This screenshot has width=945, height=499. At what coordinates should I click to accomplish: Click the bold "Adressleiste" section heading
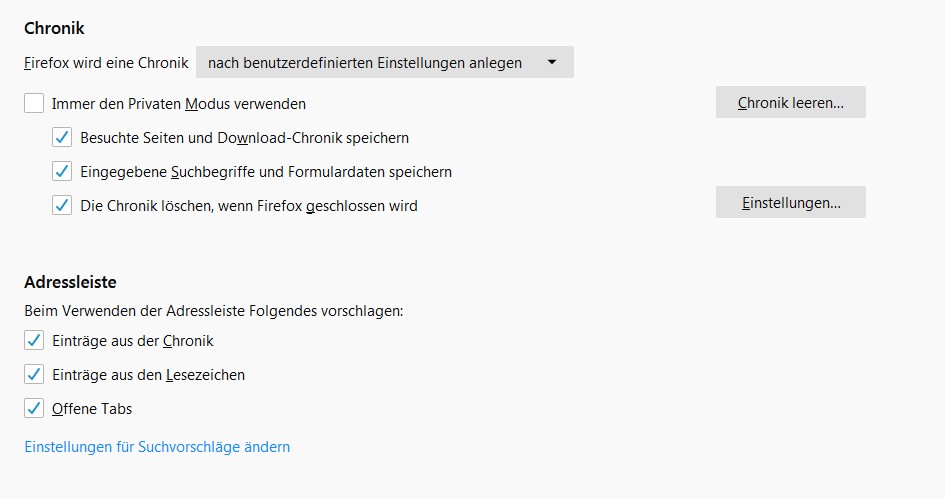70,283
